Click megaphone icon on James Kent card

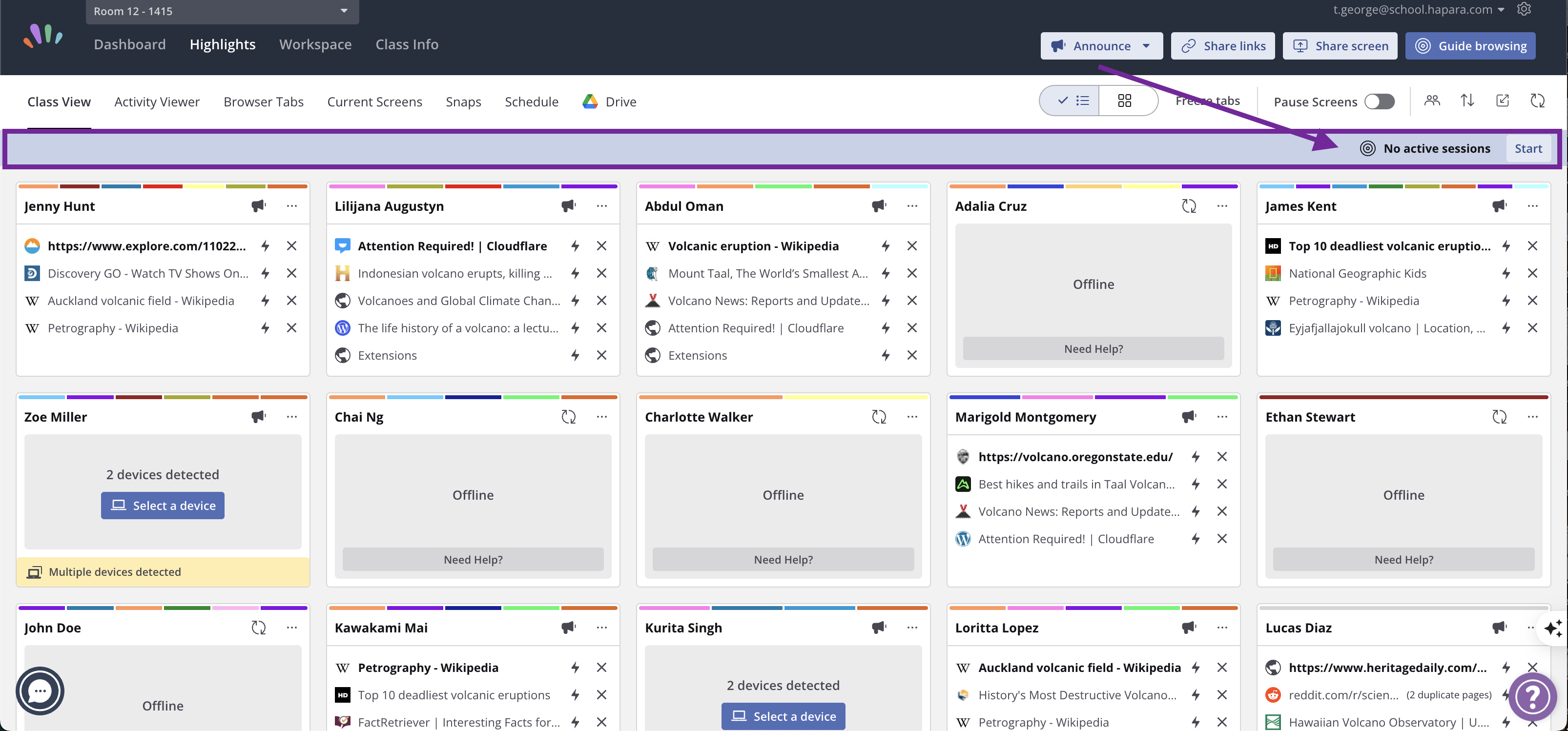point(1499,206)
